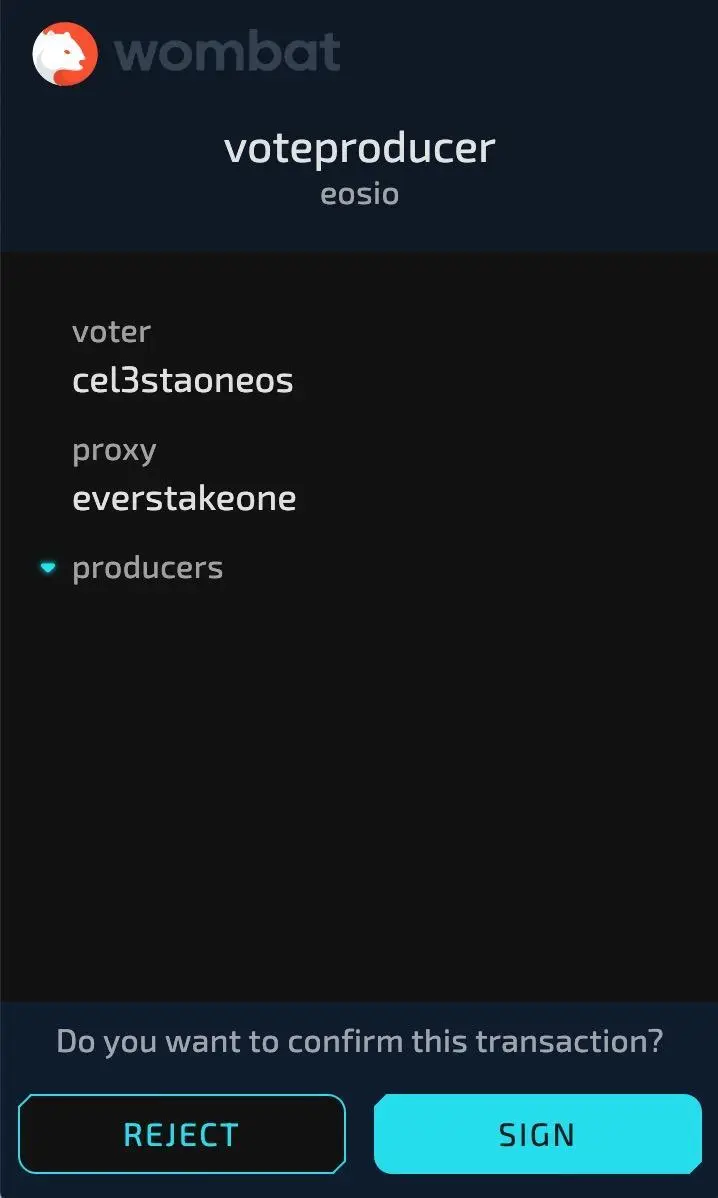Viewport: 718px width, 1198px height.
Task: Select the voter account cel3staoneos
Action: [183, 381]
